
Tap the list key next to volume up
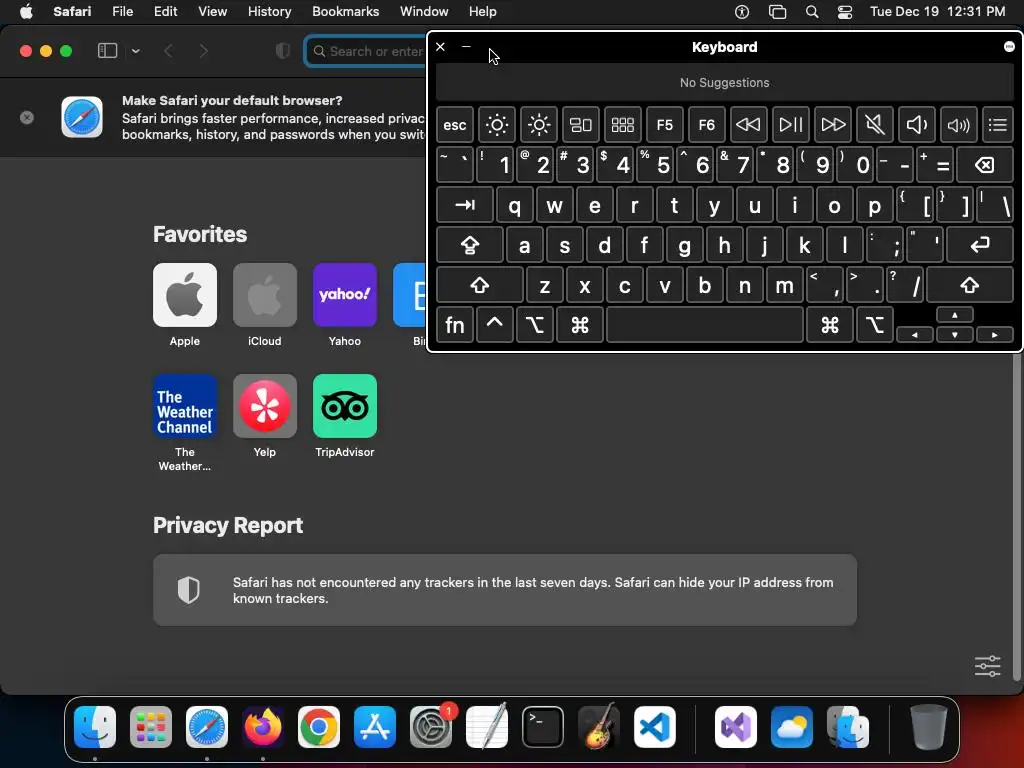[x=998, y=125]
